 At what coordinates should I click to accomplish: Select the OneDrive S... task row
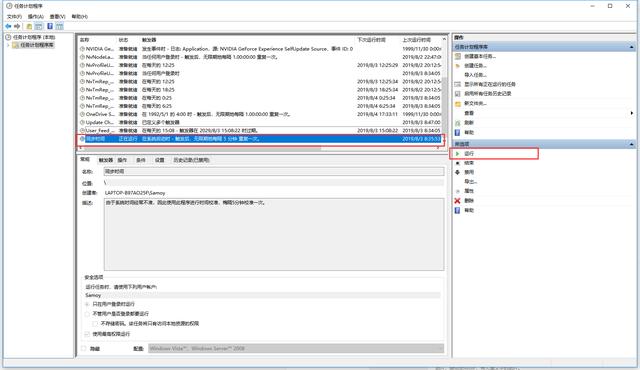pos(260,114)
